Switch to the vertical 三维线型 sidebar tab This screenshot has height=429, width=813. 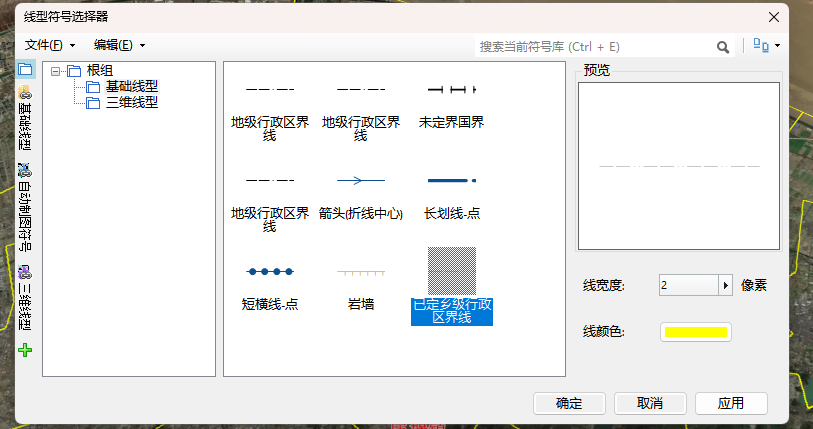pos(25,297)
